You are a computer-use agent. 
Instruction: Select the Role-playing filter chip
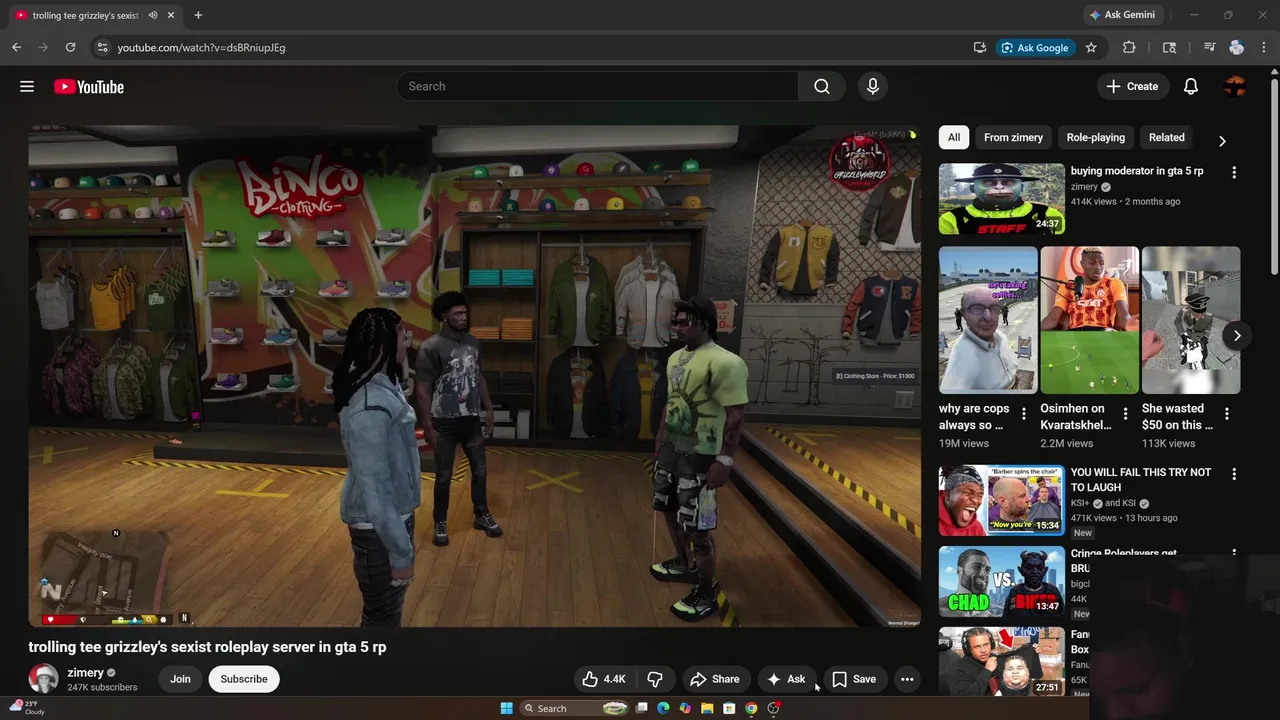click(1095, 138)
